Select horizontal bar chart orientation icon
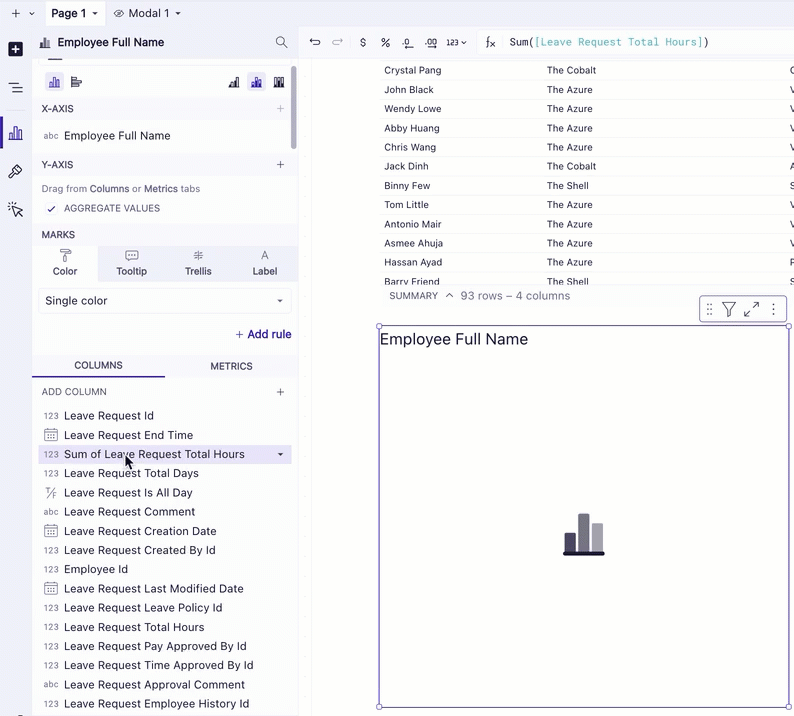Screen dimensions: 794x716 76,82
